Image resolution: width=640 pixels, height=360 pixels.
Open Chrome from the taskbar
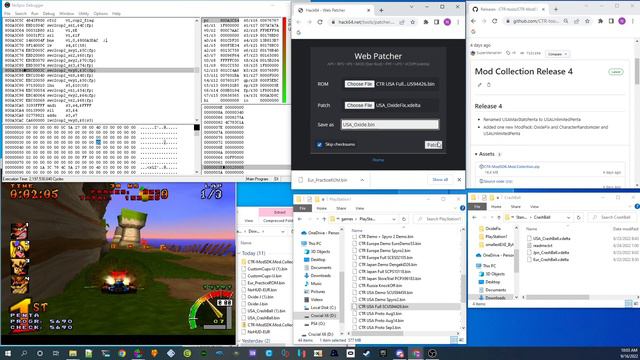click(122, 353)
